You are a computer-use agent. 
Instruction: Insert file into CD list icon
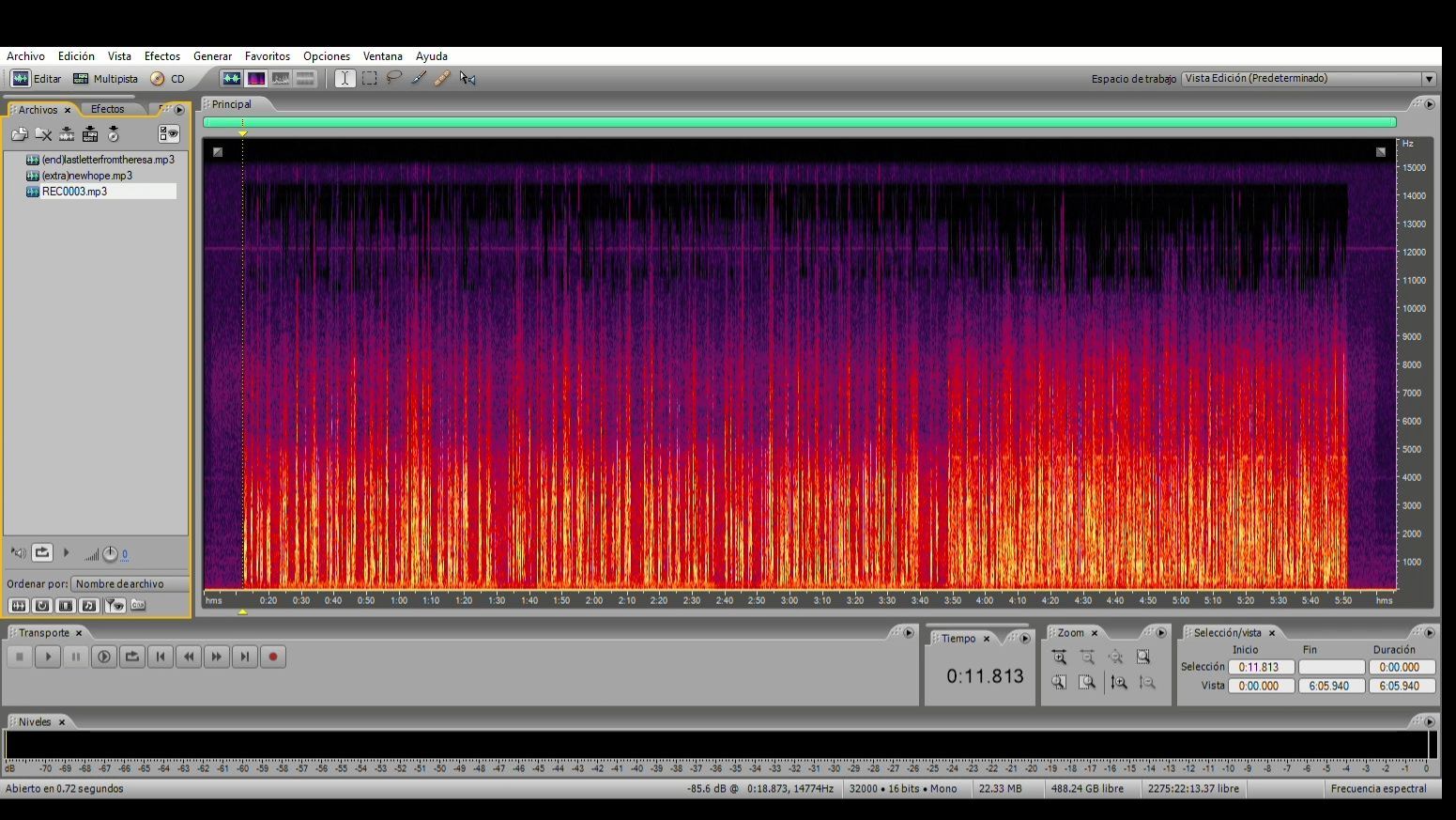tap(114, 134)
